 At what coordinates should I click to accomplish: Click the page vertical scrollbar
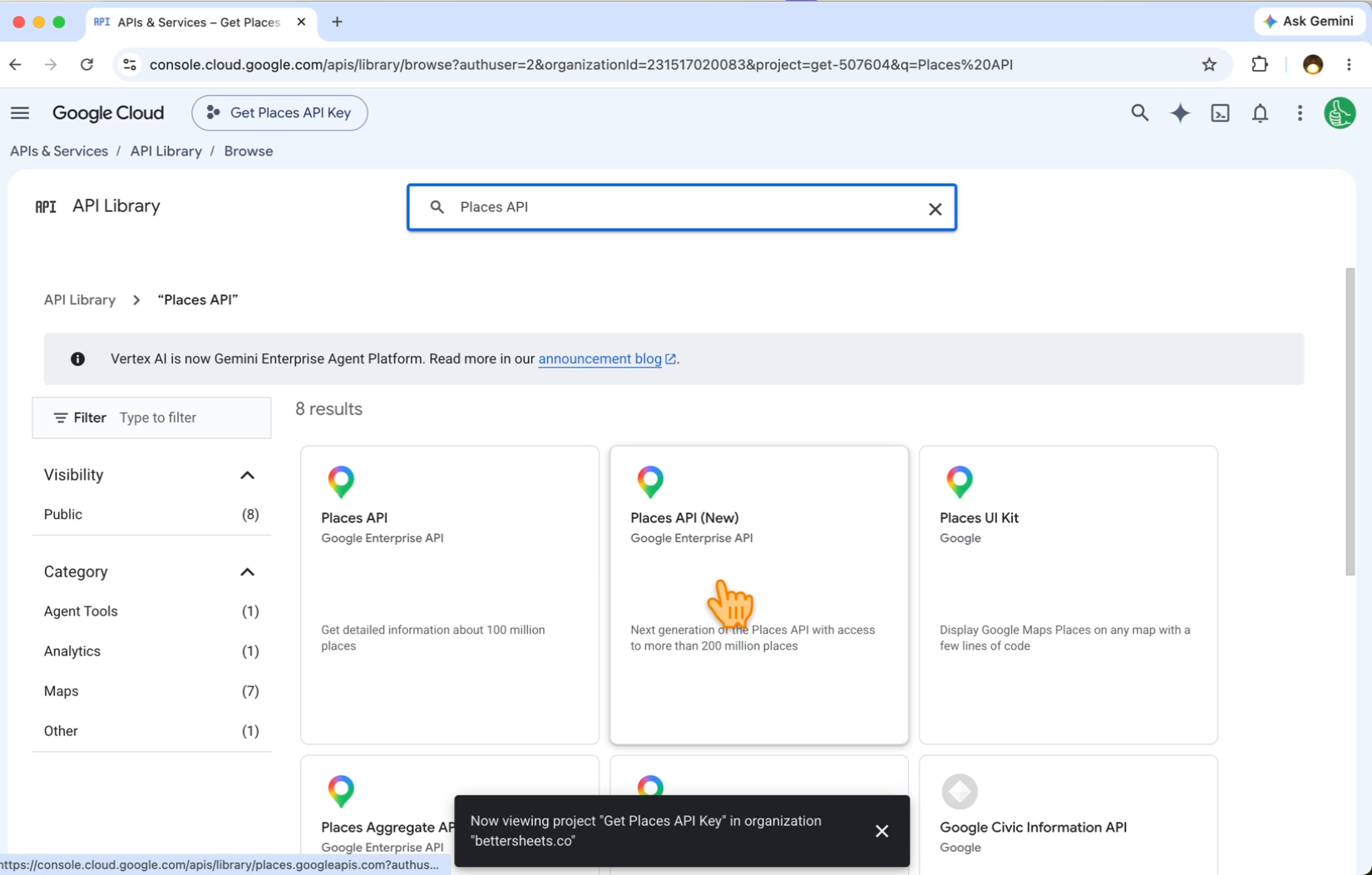[x=1350, y=422]
